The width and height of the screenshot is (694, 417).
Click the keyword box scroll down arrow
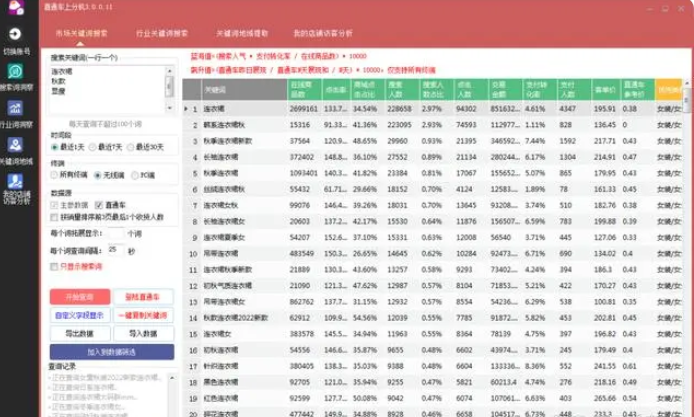pyautogui.click(x=170, y=108)
